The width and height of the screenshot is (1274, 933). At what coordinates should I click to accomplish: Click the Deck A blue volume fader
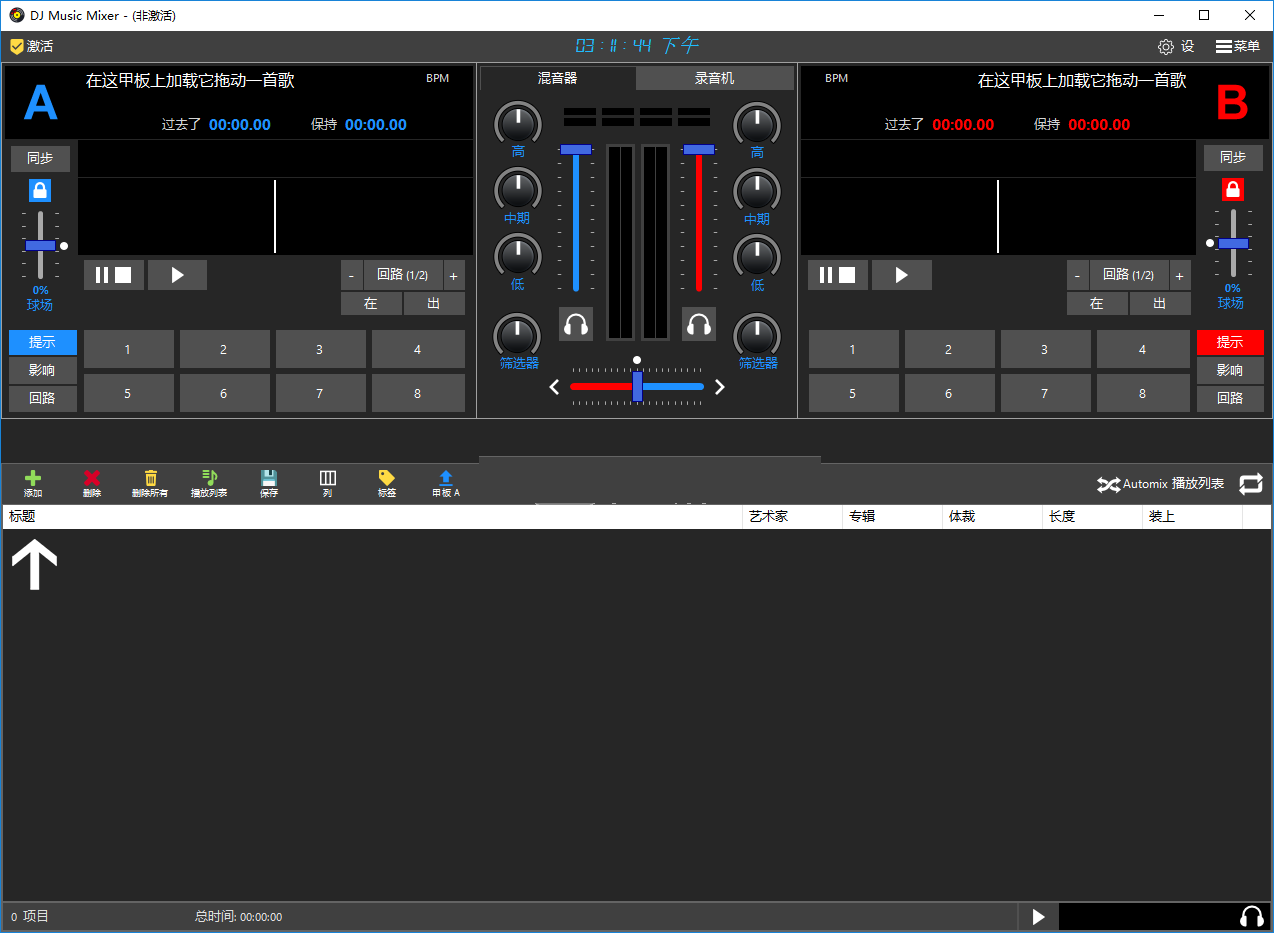click(576, 149)
